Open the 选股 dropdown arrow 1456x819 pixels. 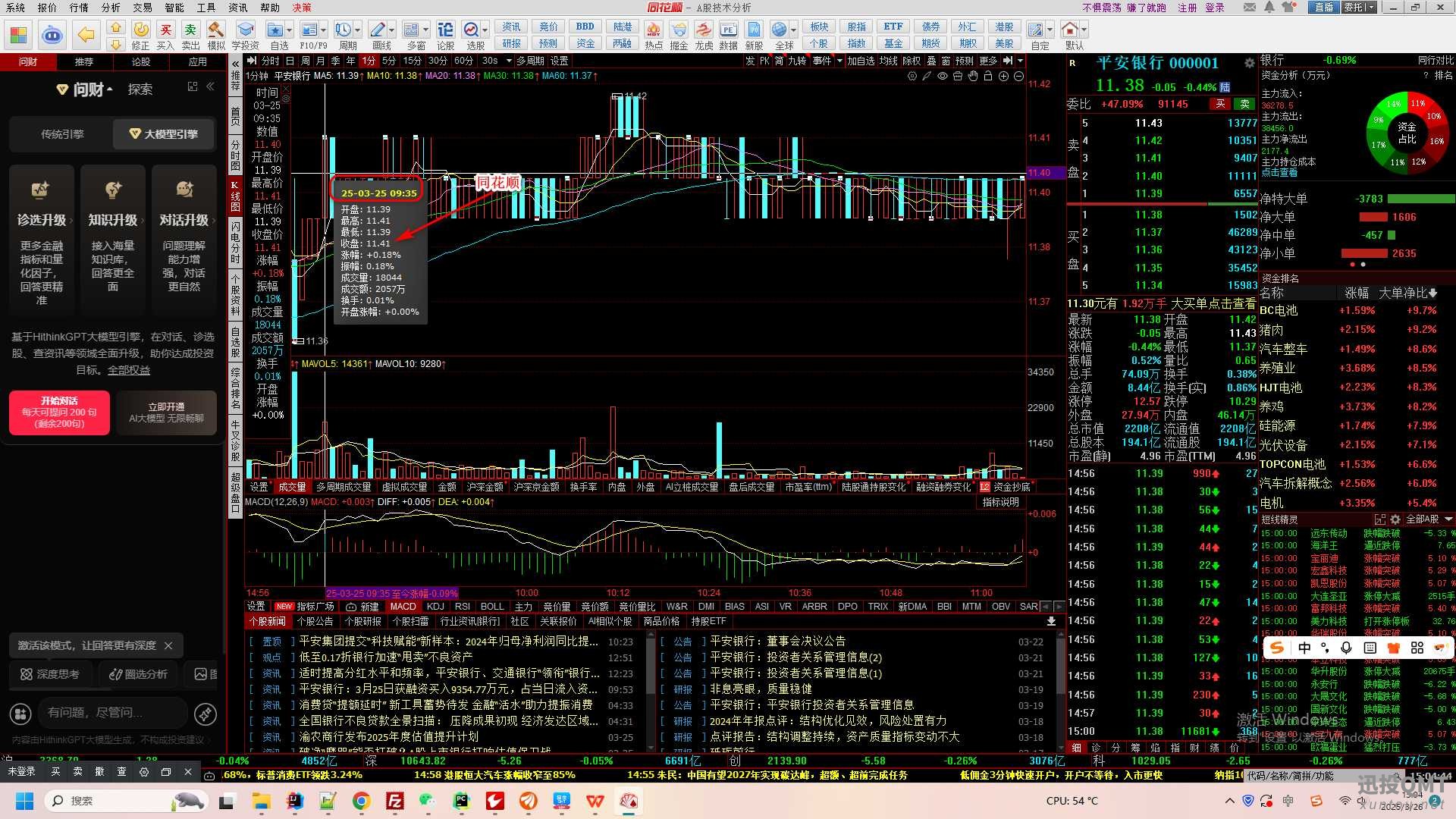pos(485,30)
